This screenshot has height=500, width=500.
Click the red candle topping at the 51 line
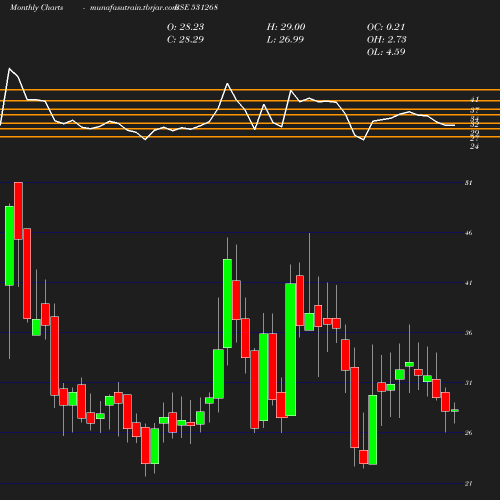[x=18, y=211]
